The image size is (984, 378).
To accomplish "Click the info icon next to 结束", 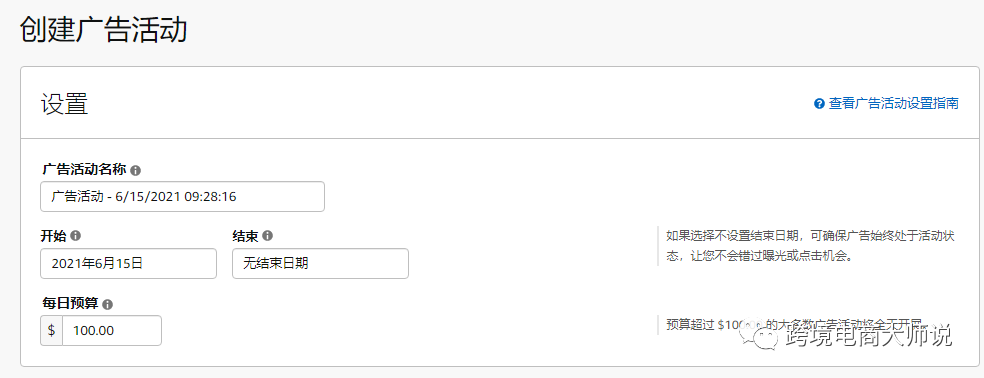I will (267, 236).
